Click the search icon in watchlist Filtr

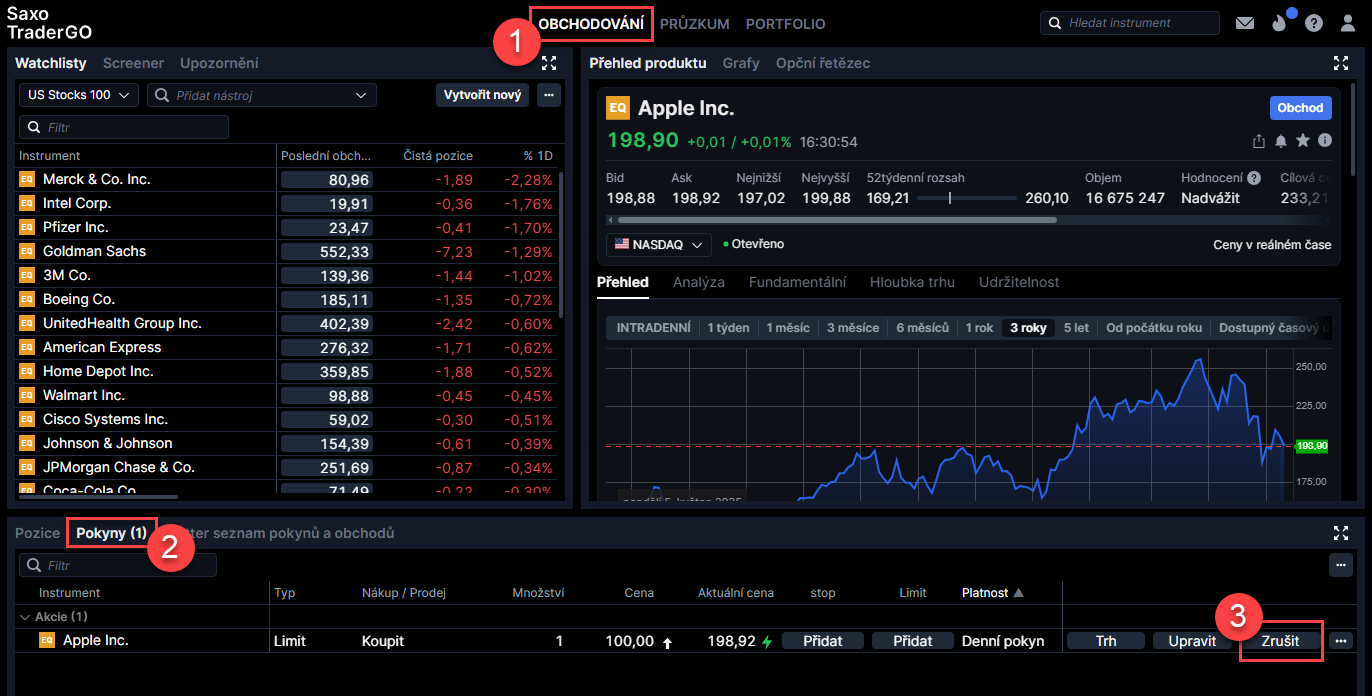point(35,127)
